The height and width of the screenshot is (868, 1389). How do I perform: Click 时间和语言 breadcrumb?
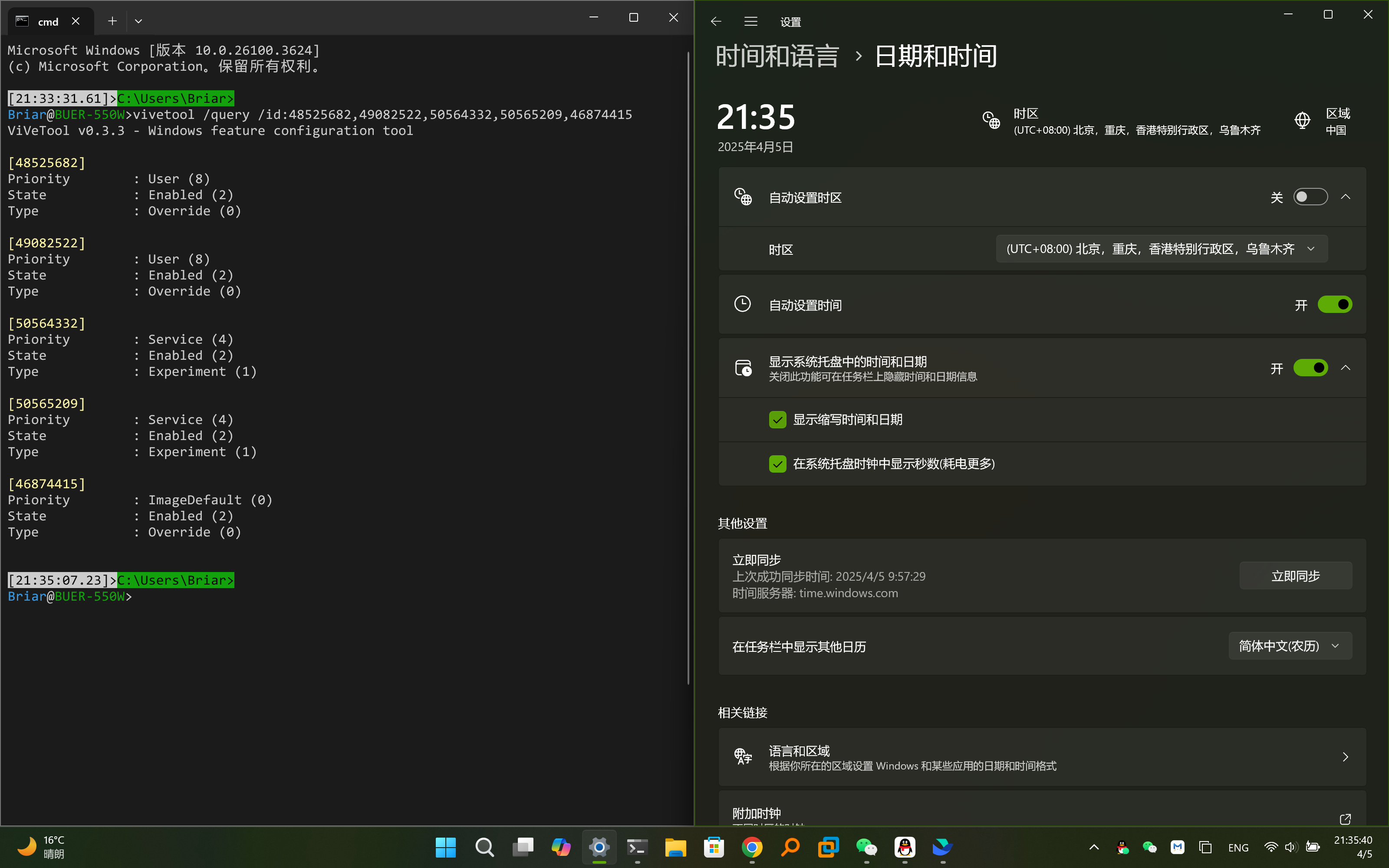777,56
